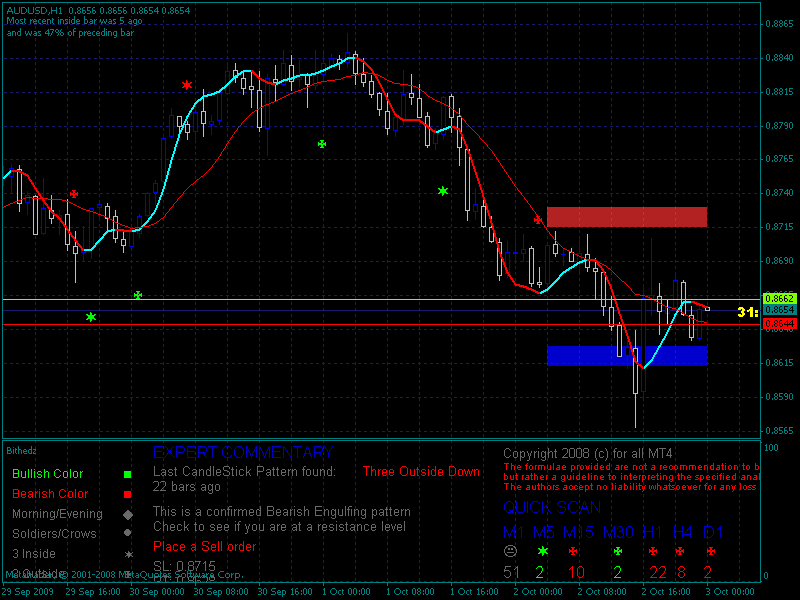Image resolution: width=800 pixels, height=600 pixels.
Task: Click the green asterisk icon under M5
Action: pos(543,551)
